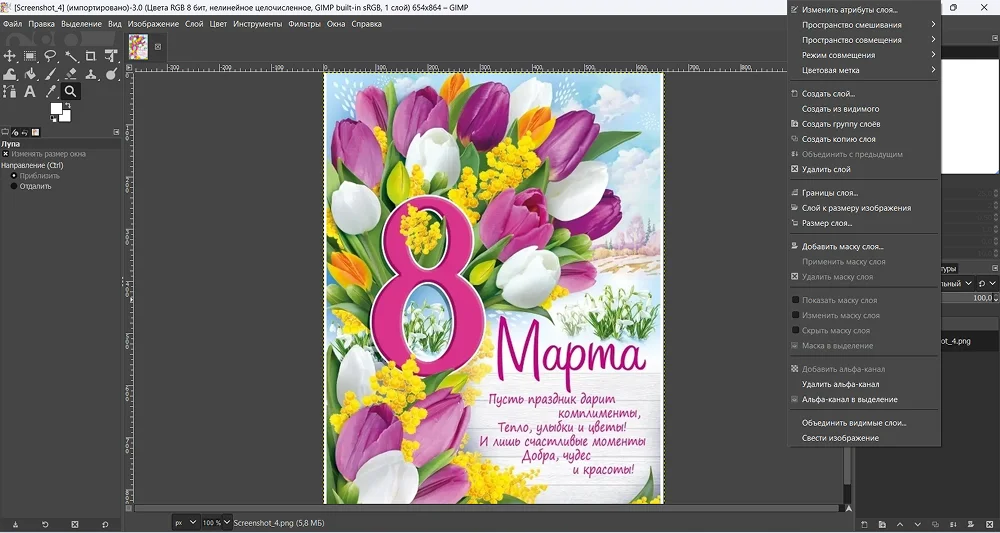
Task: Click the foreground color swatch
Action: [57, 109]
